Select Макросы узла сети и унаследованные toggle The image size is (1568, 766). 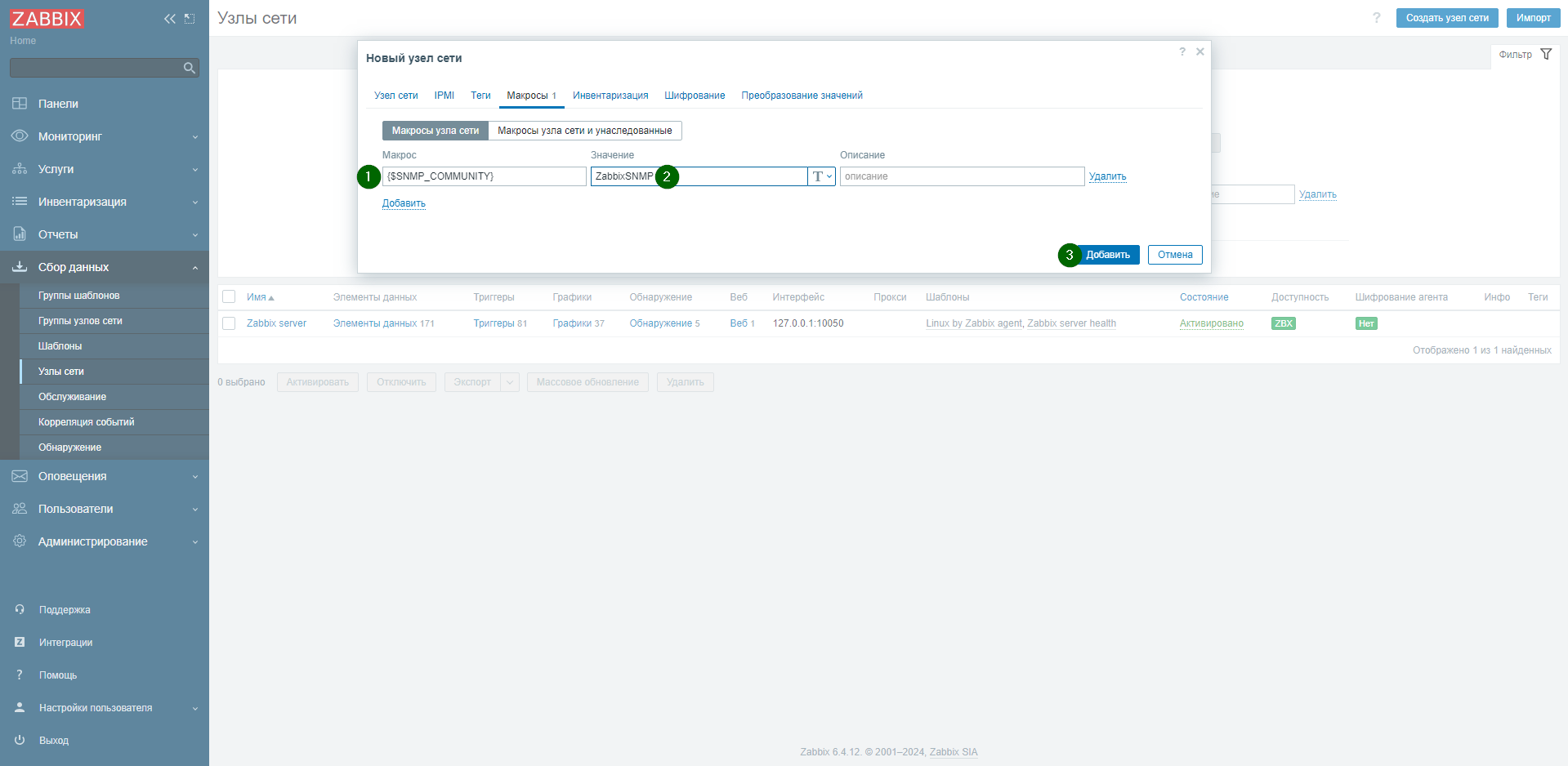[585, 131]
